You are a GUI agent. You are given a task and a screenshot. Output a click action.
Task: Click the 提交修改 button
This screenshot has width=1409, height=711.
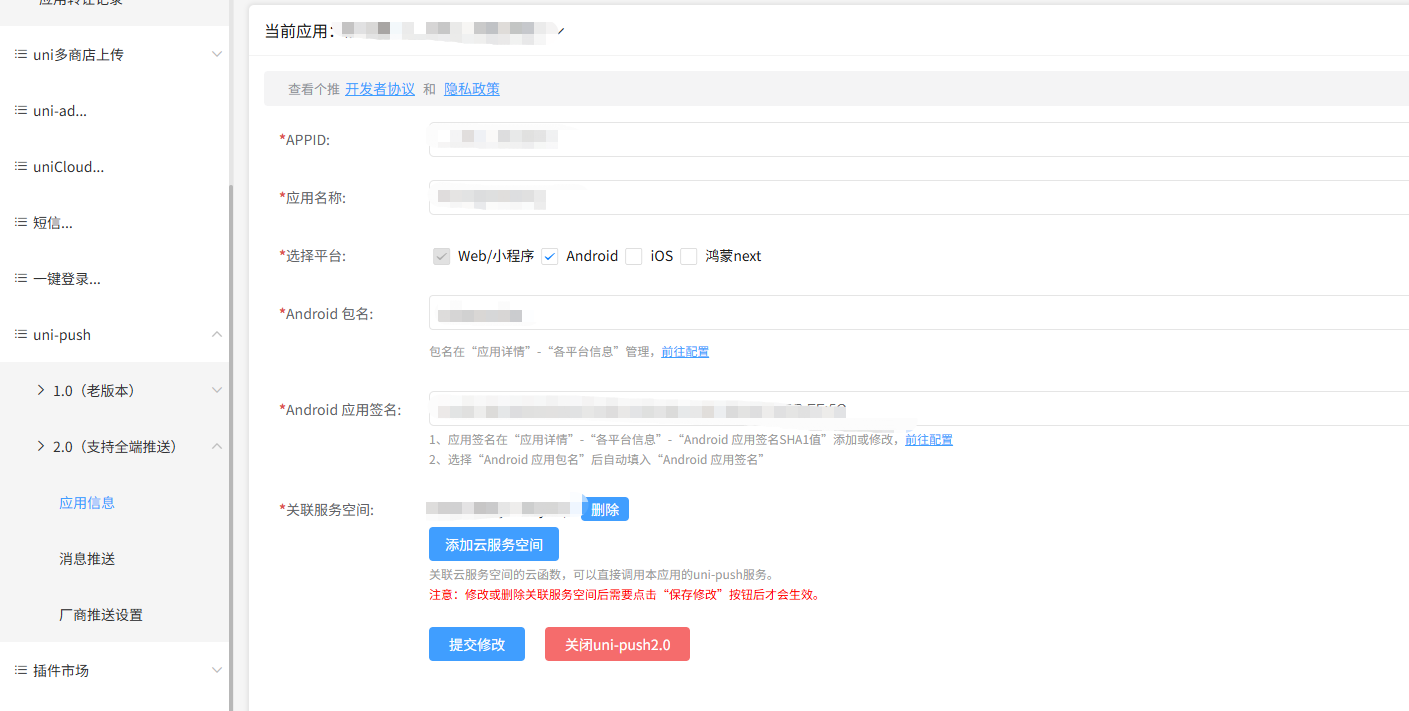coord(477,645)
